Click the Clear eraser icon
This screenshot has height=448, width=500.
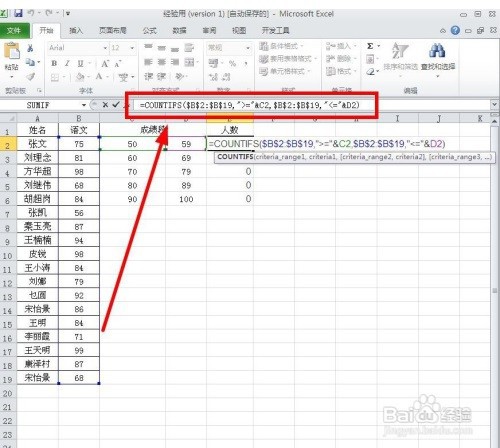(370, 72)
